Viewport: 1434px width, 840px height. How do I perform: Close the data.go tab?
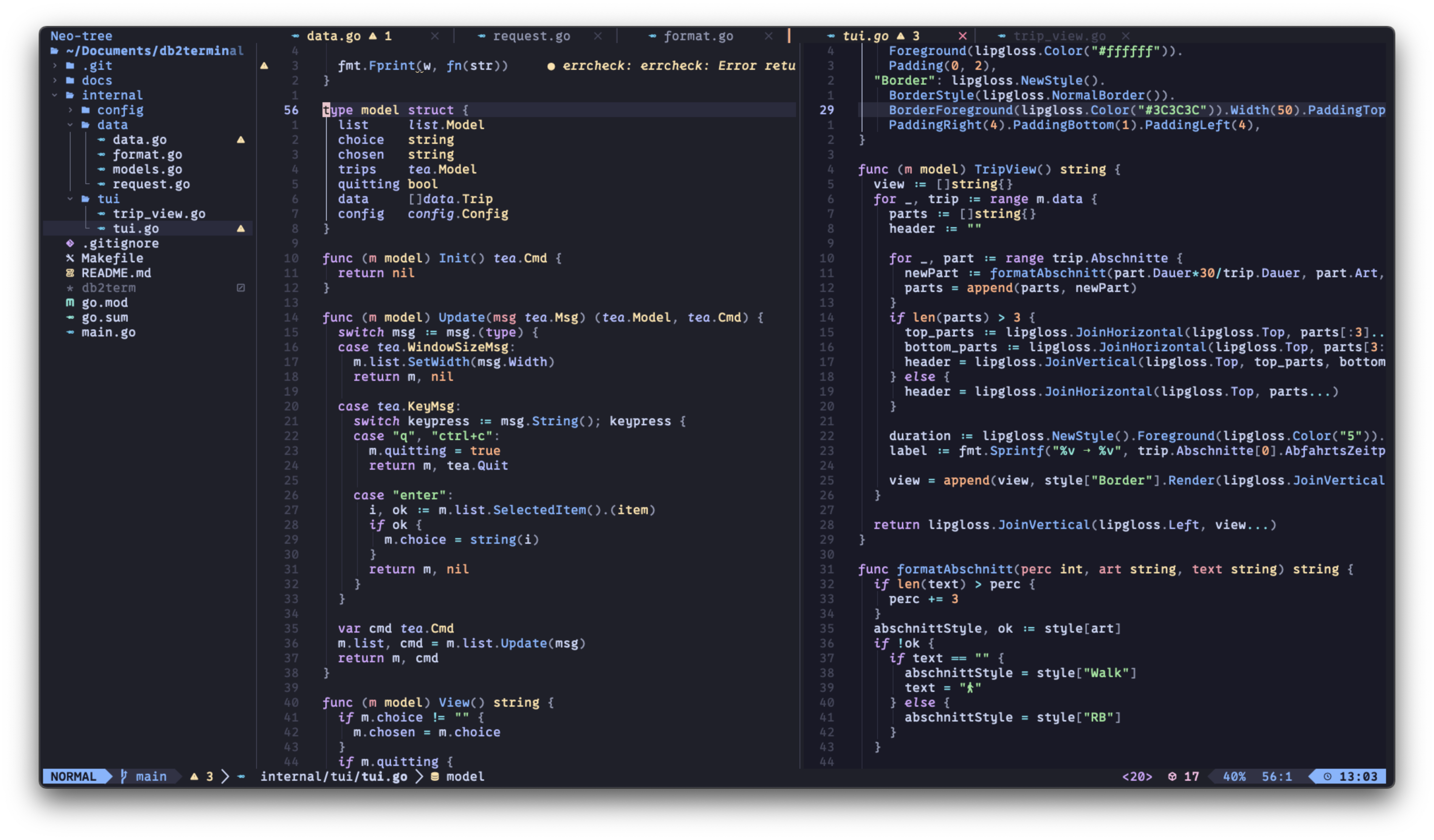pos(435,36)
